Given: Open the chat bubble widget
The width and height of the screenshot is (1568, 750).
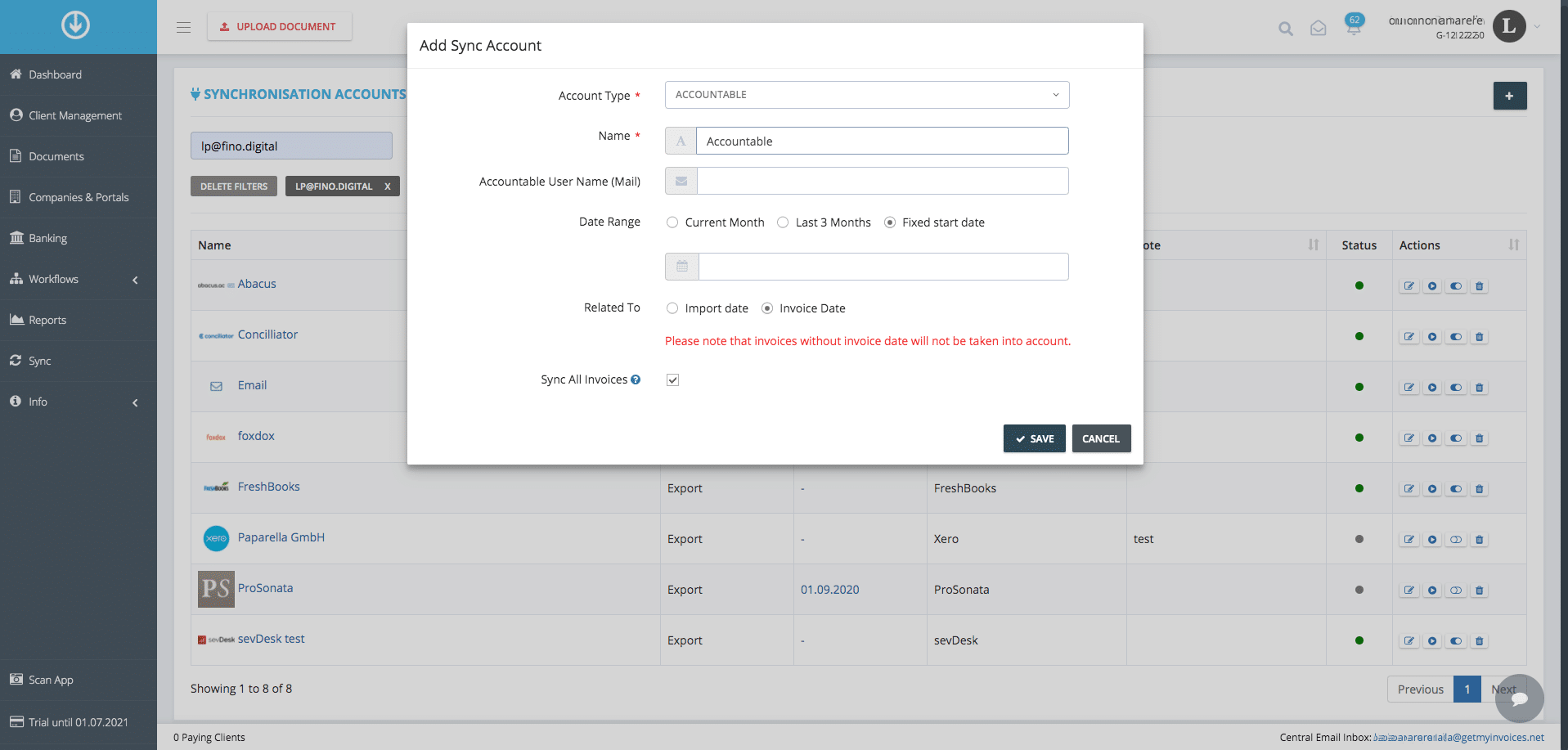Looking at the screenshot, I should (1519, 698).
